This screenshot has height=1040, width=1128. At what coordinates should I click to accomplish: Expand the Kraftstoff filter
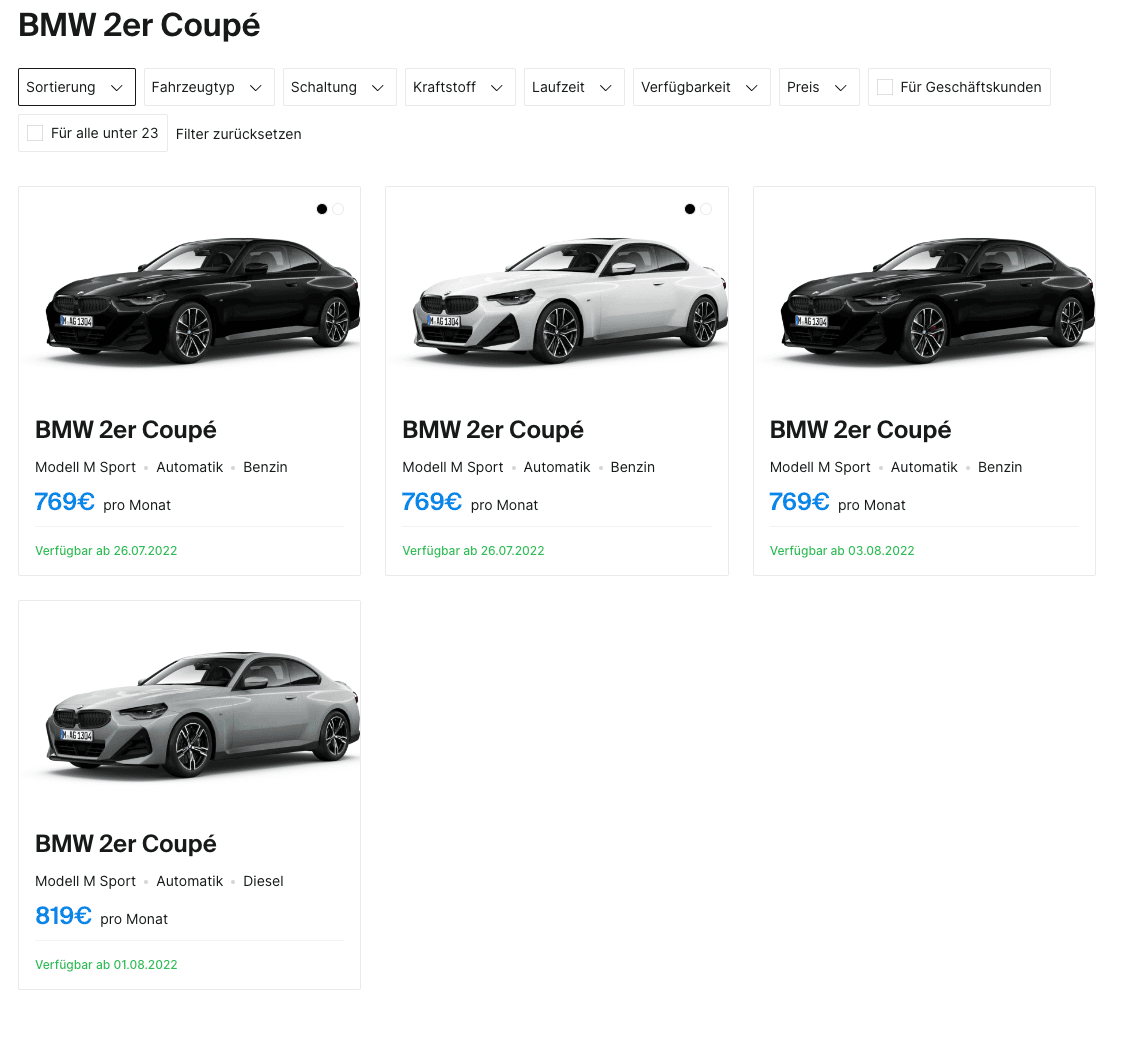[459, 87]
